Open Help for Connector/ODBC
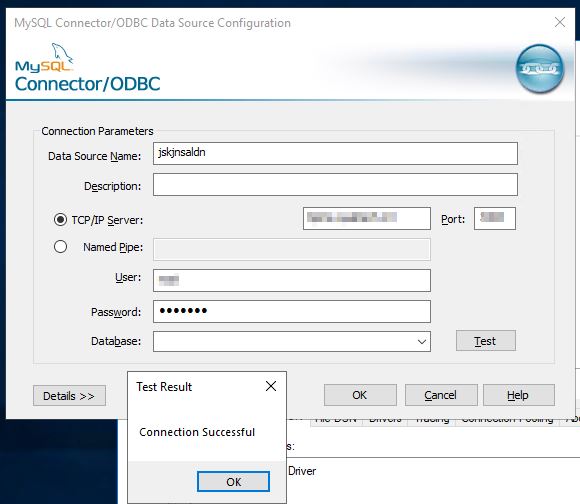Screen dimensions: 580x504 519,395
